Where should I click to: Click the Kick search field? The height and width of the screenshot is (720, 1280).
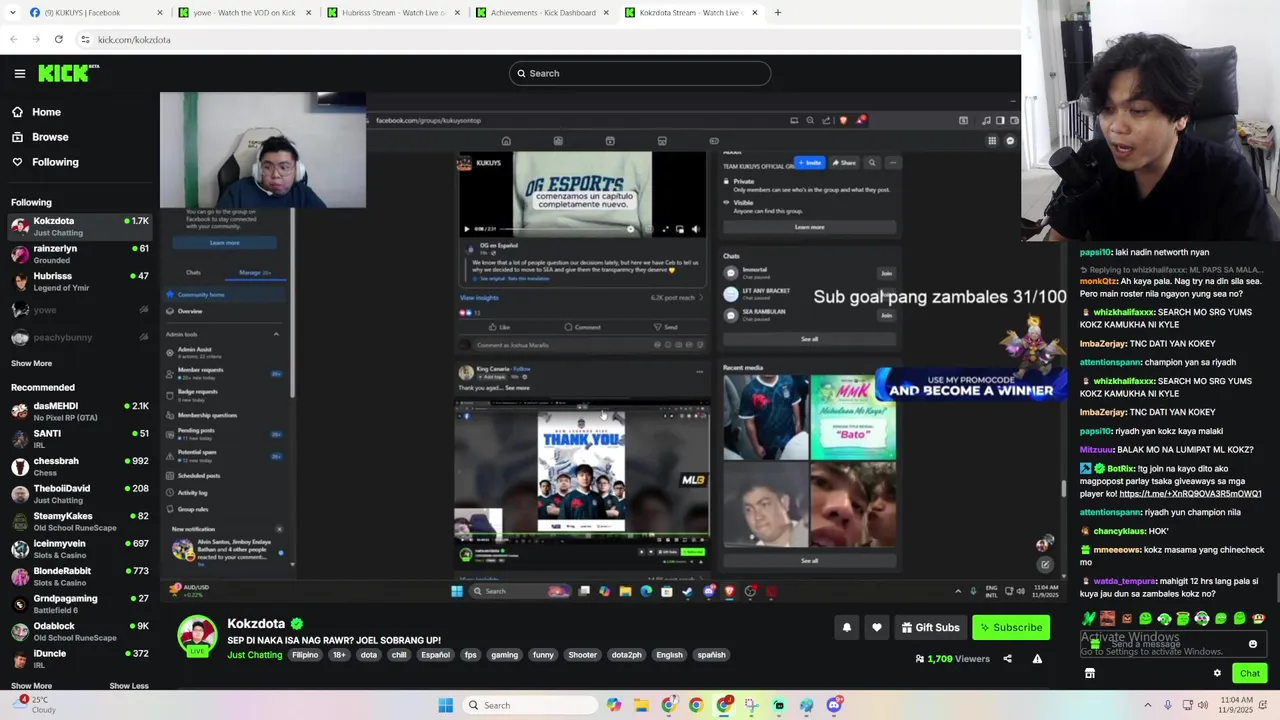click(x=640, y=73)
